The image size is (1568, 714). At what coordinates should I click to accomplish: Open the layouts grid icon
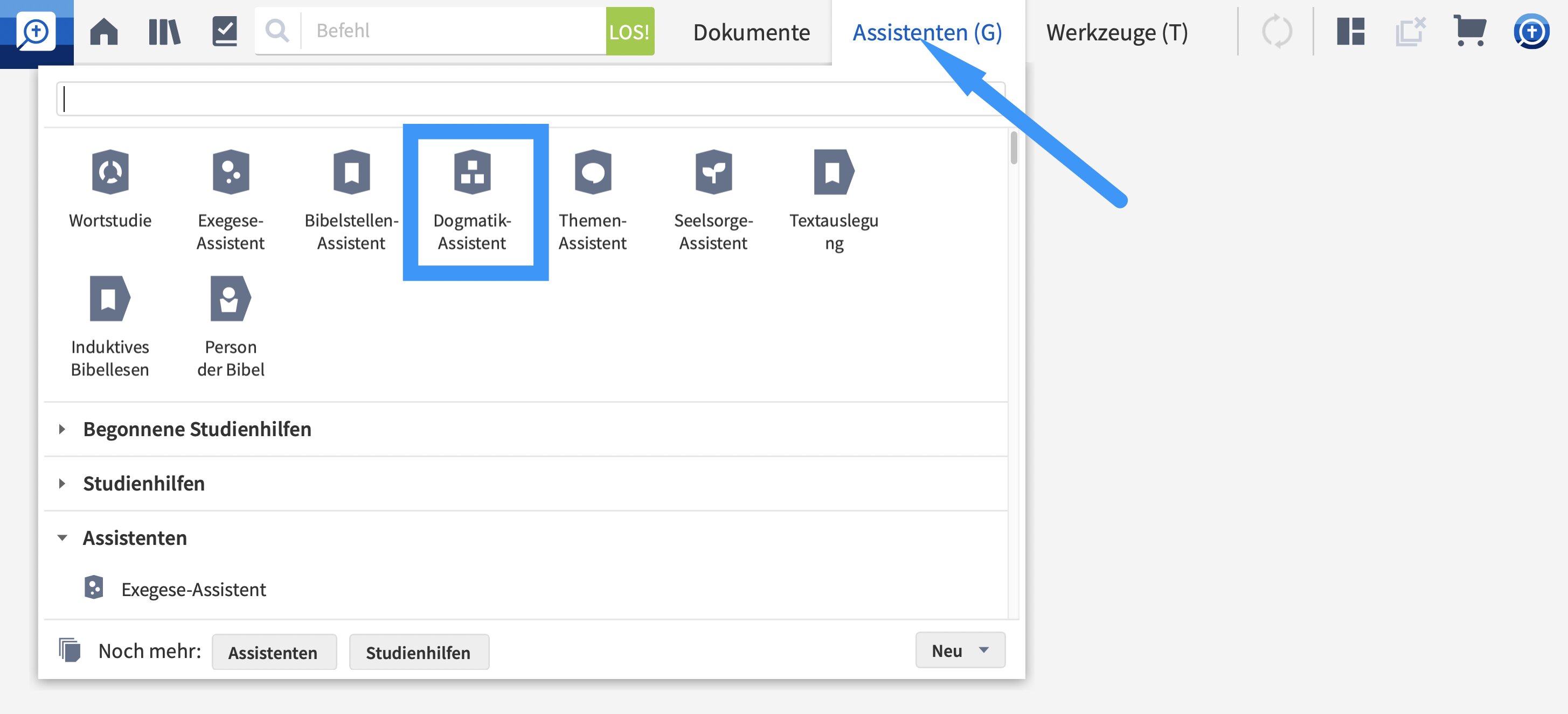pyautogui.click(x=1350, y=32)
